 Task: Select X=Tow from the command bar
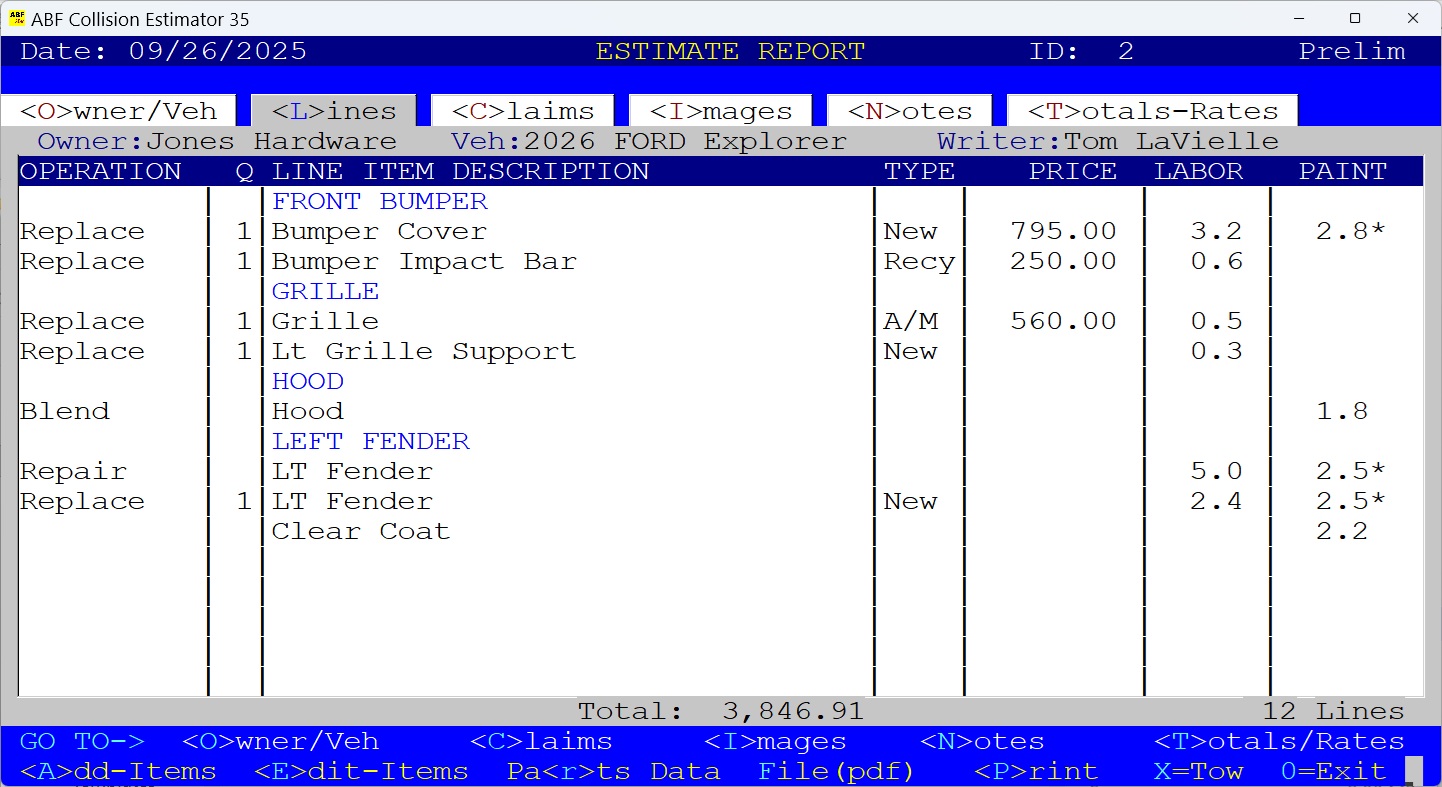1198,771
